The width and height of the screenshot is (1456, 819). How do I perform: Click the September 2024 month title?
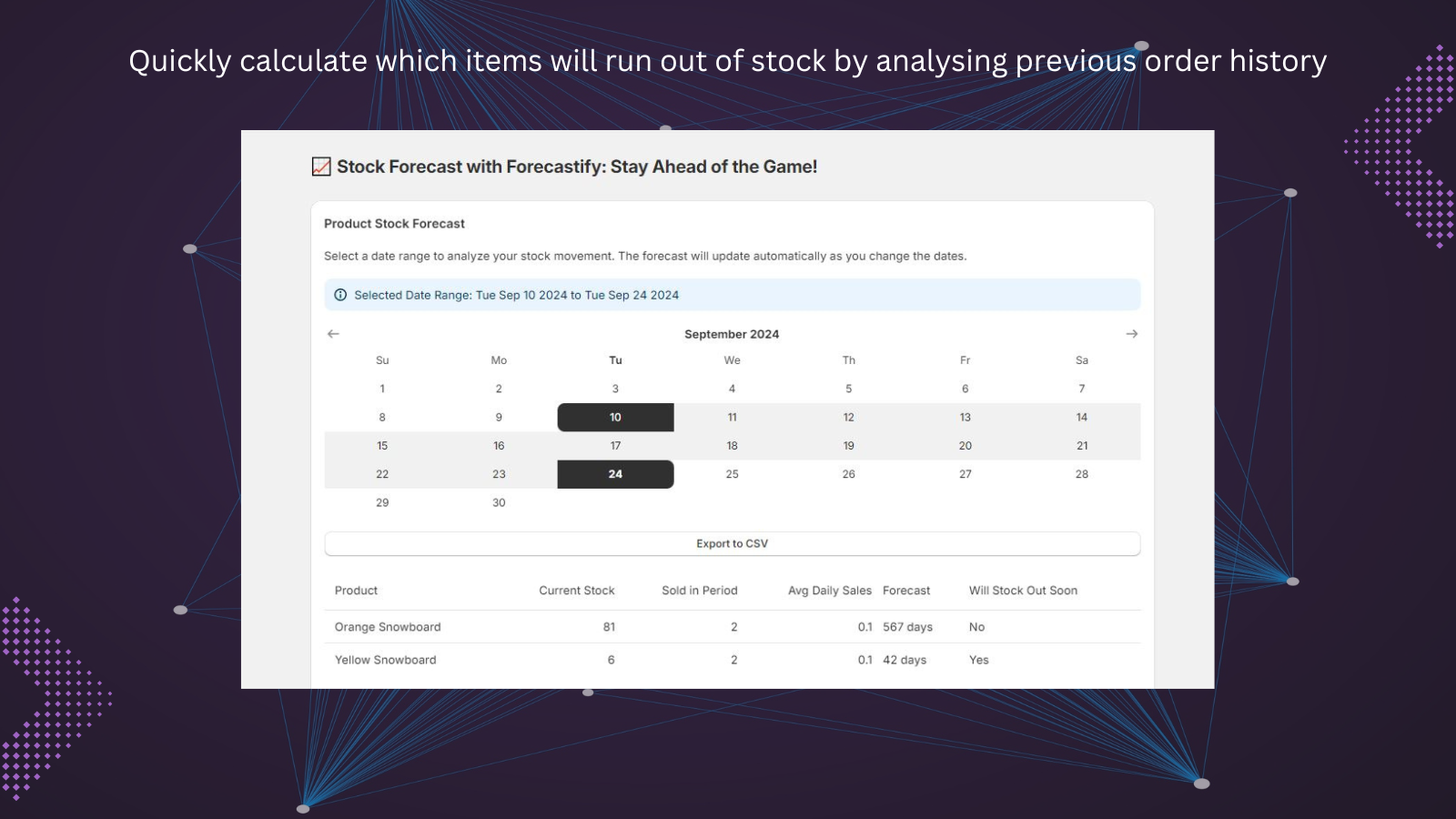pyautogui.click(x=732, y=334)
